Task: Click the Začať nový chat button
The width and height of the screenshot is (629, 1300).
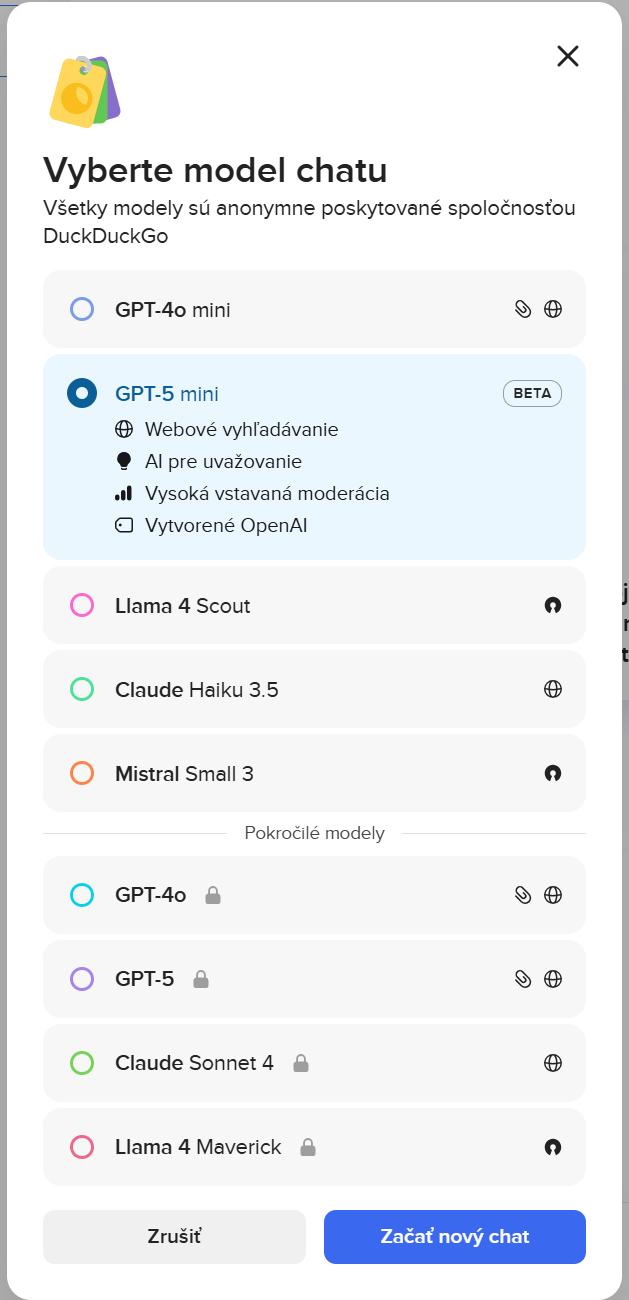Action: 454,1237
